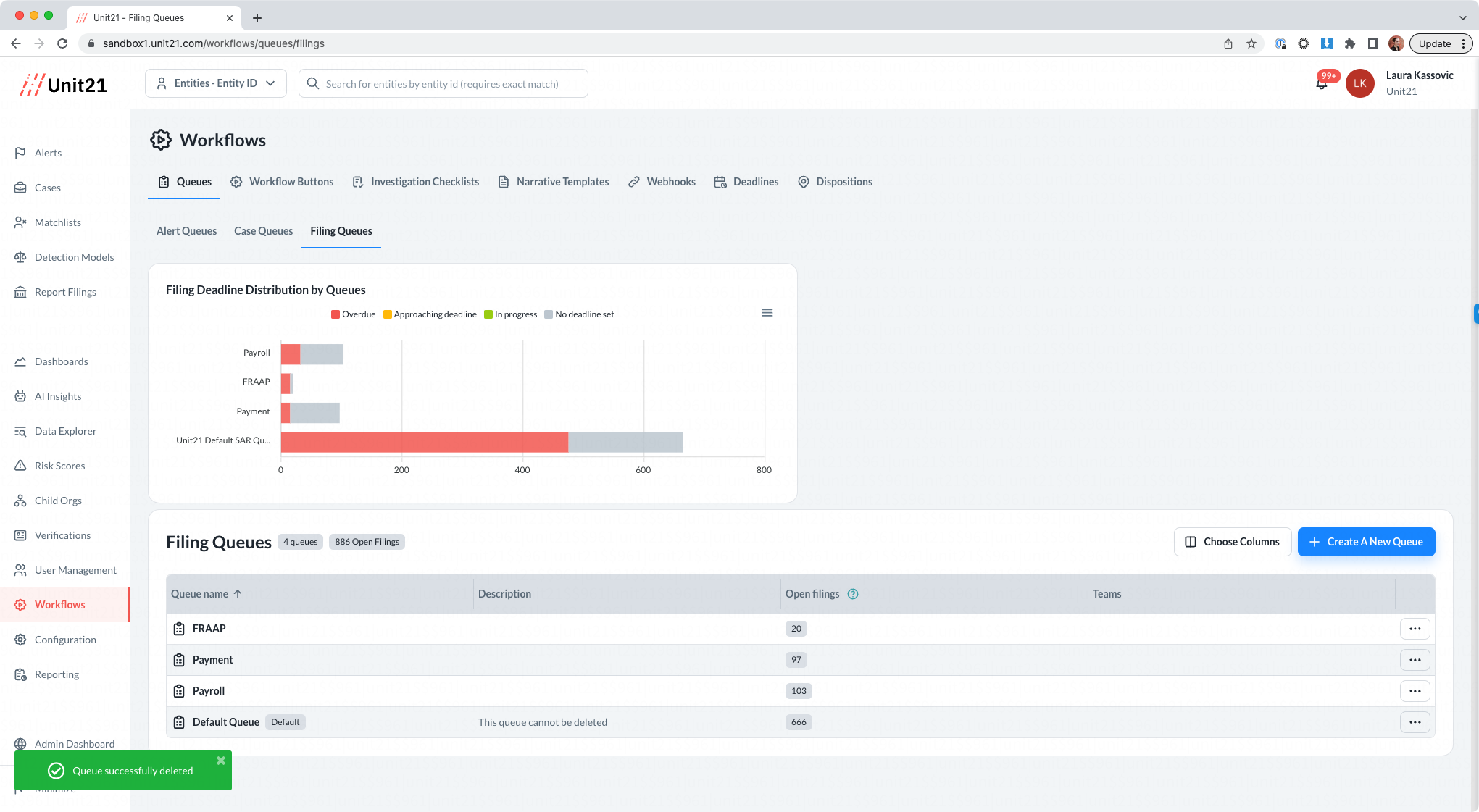Toggle Overdue series in chart legend
The image size is (1479, 812).
point(354,314)
